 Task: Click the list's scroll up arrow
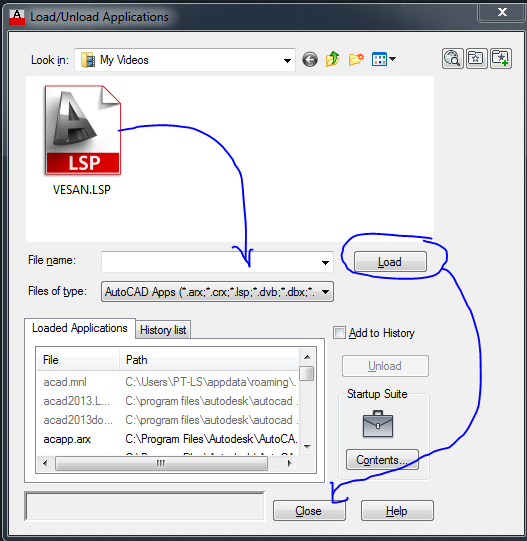point(307,357)
